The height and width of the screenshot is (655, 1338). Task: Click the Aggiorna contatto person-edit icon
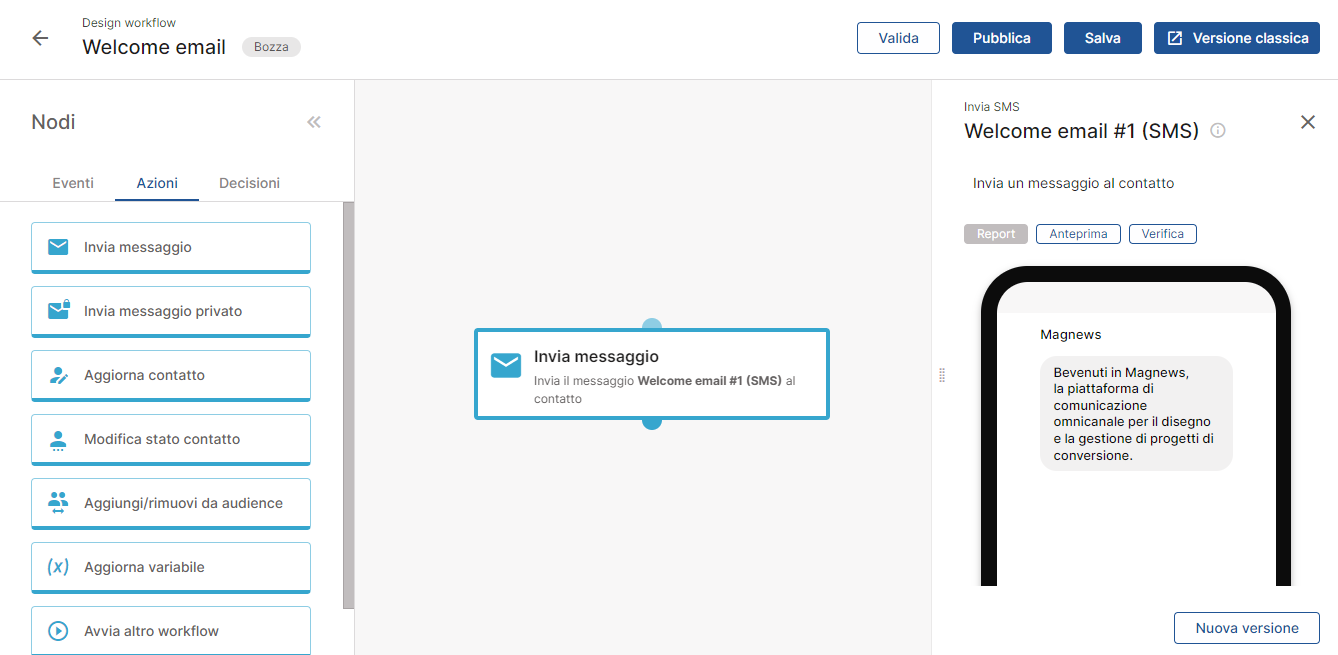pos(59,375)
